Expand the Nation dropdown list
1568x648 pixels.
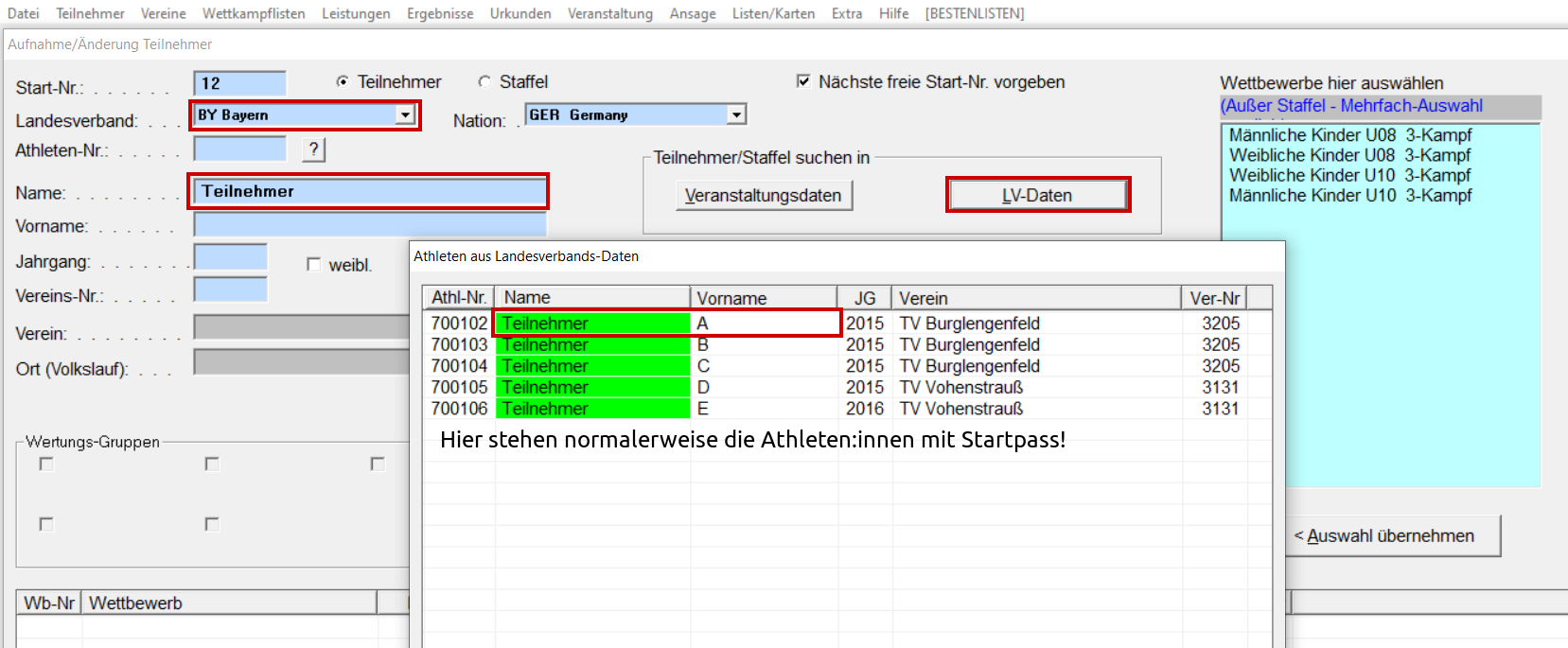tap(736, 115)
